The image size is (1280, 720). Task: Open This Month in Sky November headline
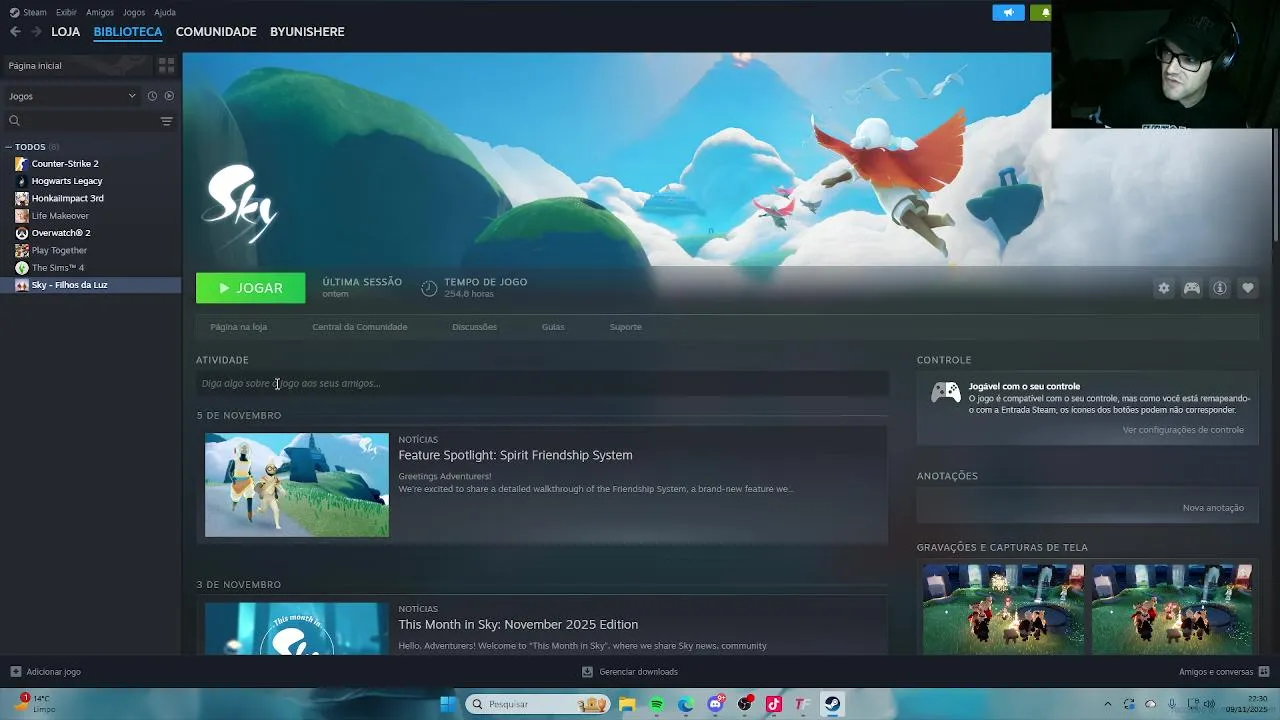click(x=518, y=624)
